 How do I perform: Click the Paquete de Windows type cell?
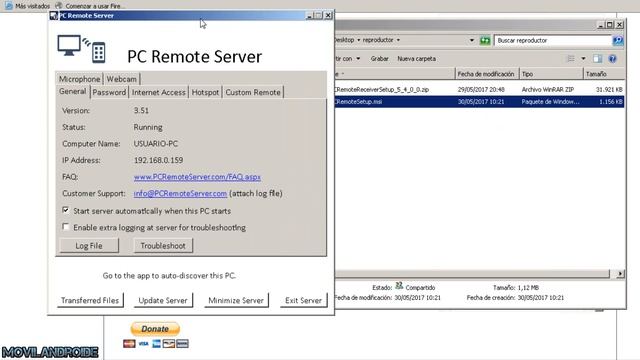[x=550, y=102]
